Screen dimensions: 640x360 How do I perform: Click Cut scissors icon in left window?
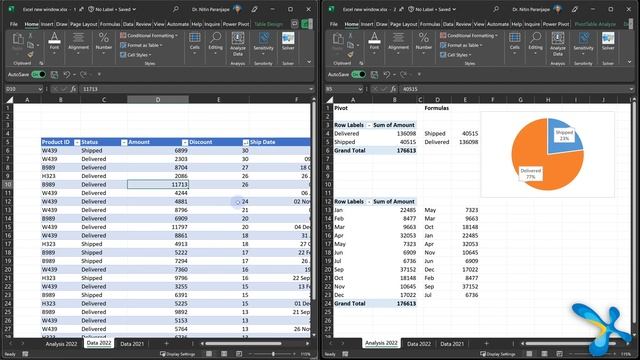click(30, 36)
